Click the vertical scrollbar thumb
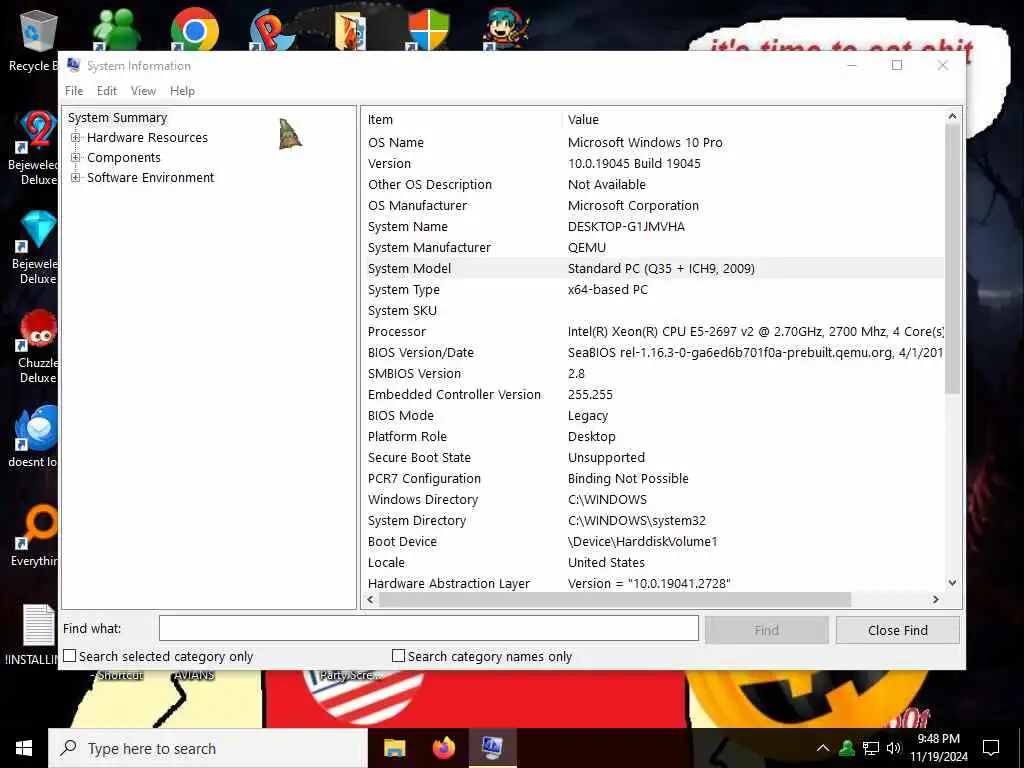Viewport: 1024px width, 768px height. point(952,259)
